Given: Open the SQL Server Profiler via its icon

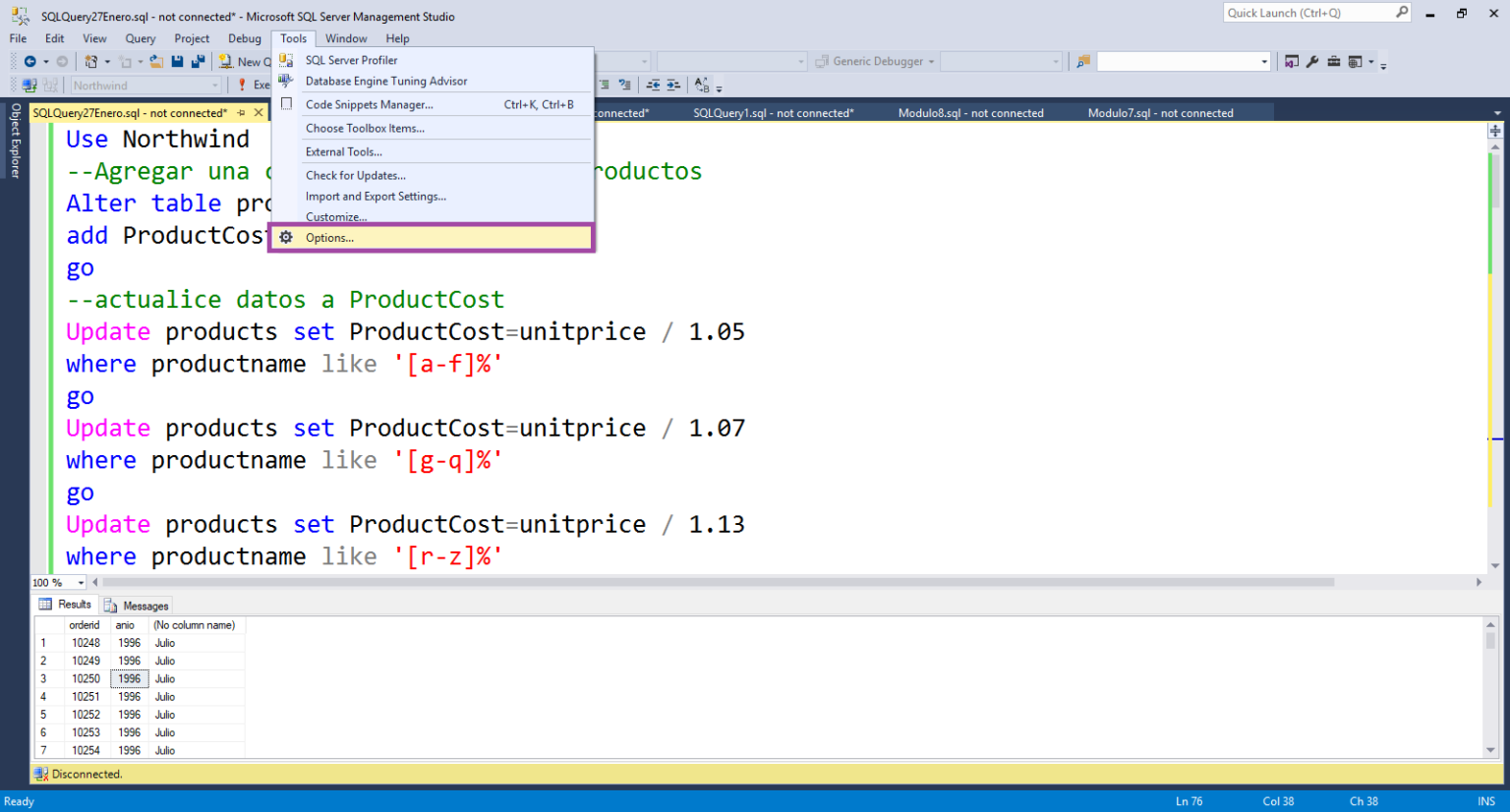Looking at the screenshot, I should 286,59.
